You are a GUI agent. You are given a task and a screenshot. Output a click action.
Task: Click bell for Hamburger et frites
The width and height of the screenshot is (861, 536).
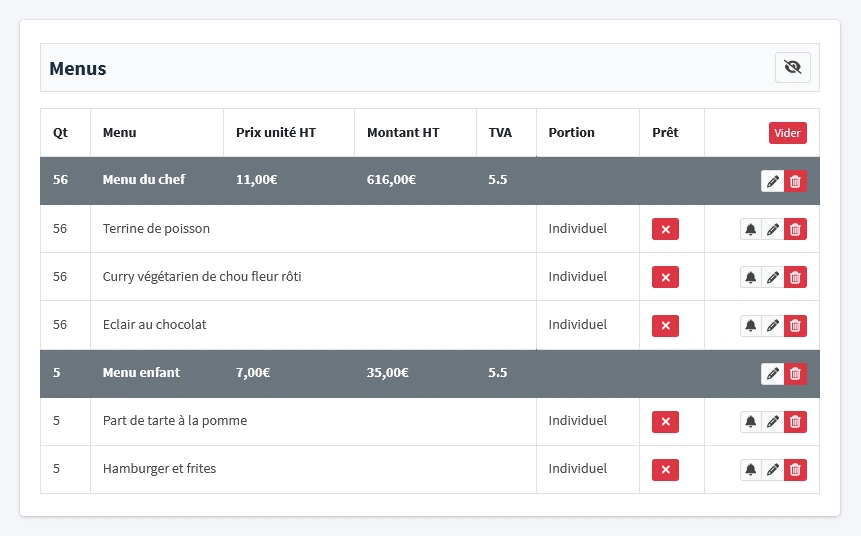click(x=751, y=470)
